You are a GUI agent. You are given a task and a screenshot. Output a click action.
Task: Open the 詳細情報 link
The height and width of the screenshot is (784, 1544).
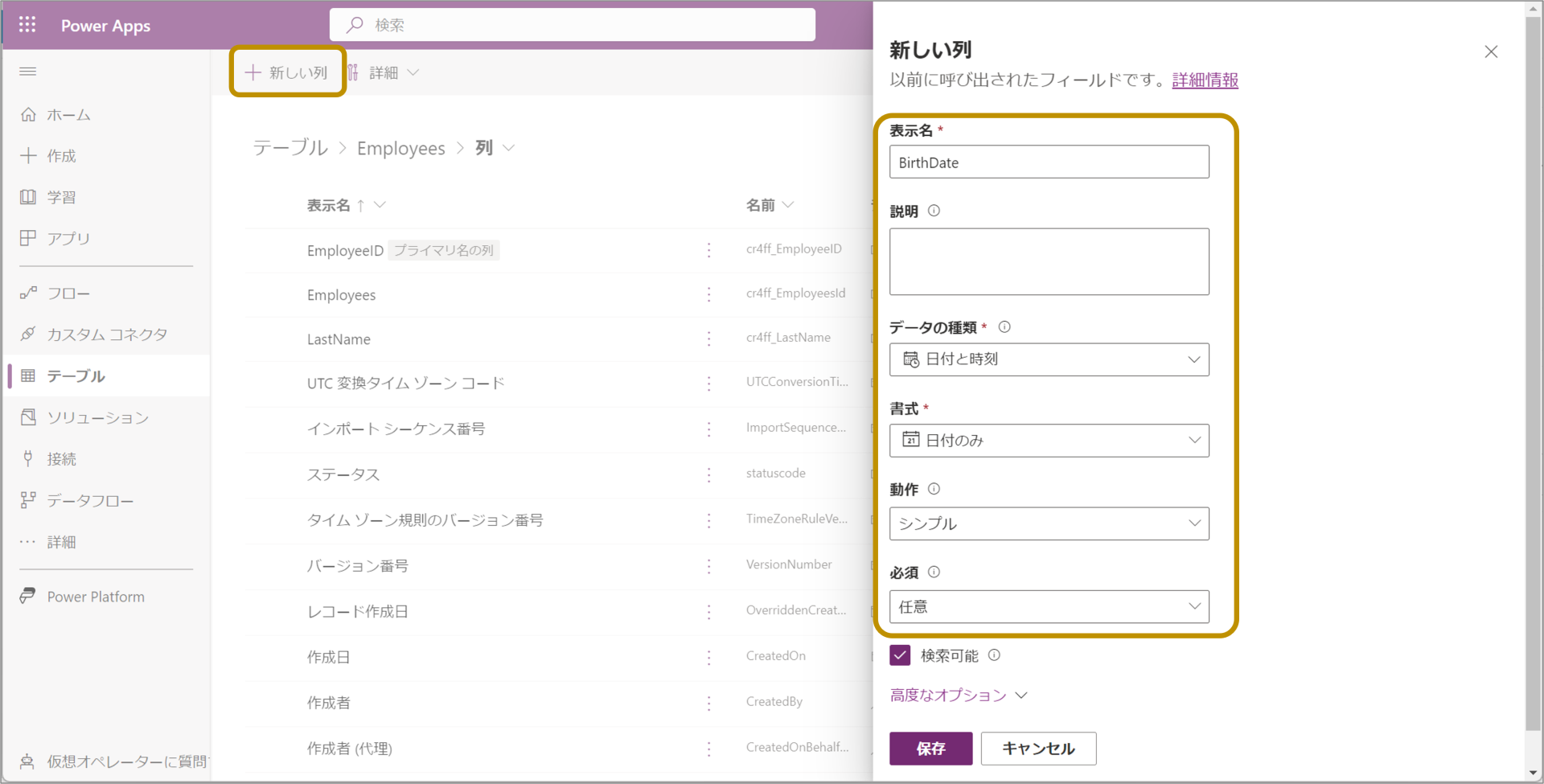pos(1205,80)
